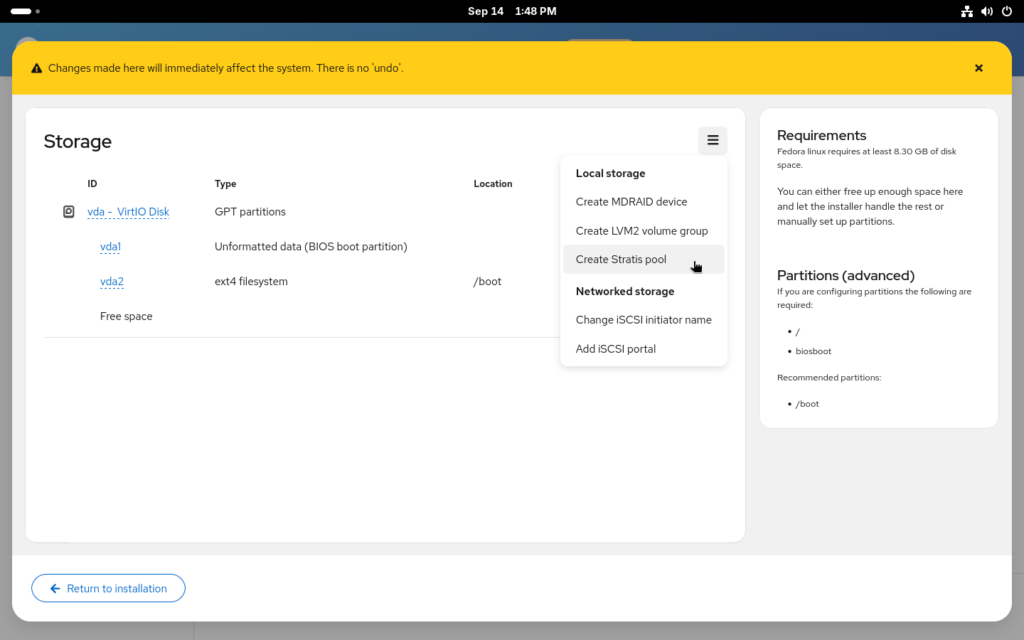The width and height of the screenshot is (1024, 640).
Task: Choose Create Stratis pool
Action: pos(643,259)
